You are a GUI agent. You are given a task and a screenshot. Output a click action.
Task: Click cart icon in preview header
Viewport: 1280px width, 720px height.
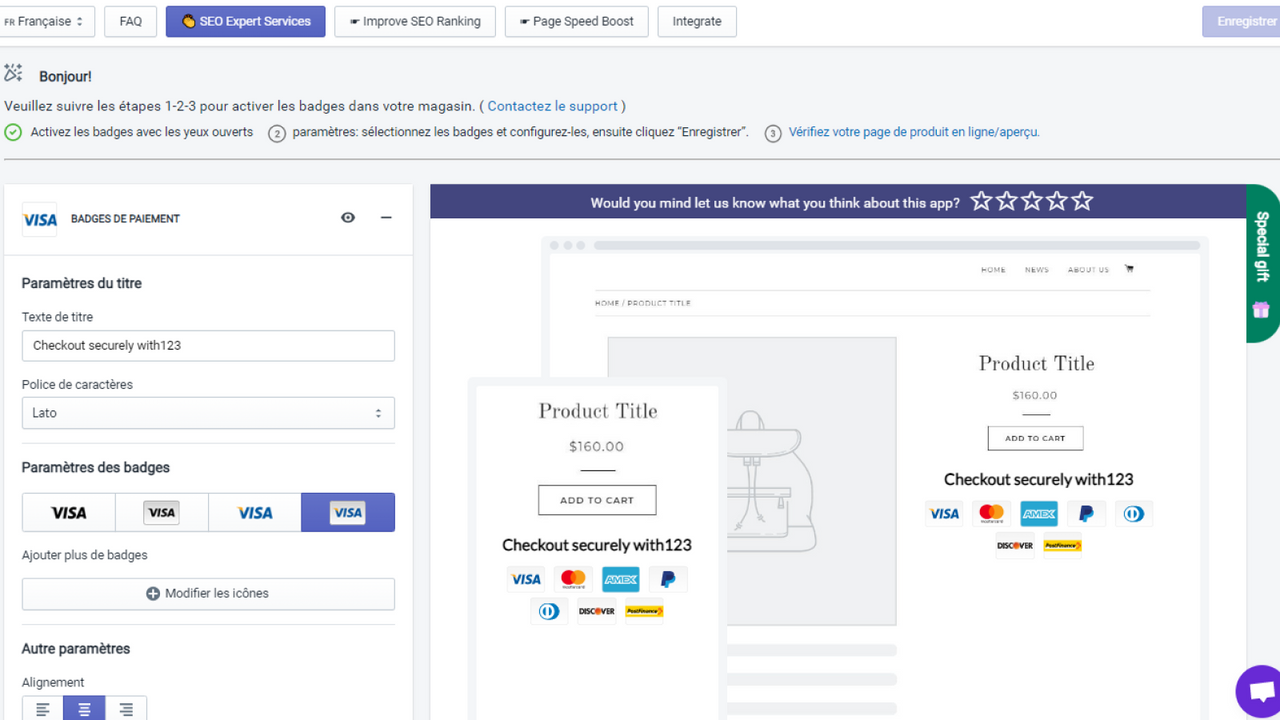pos(1129,269)
